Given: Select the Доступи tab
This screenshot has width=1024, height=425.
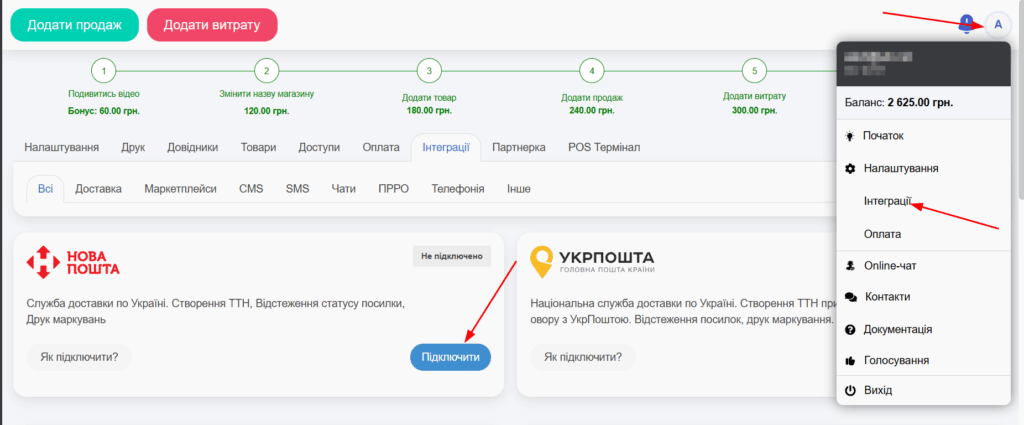Looking at the screenshot, I should point(319,148).
